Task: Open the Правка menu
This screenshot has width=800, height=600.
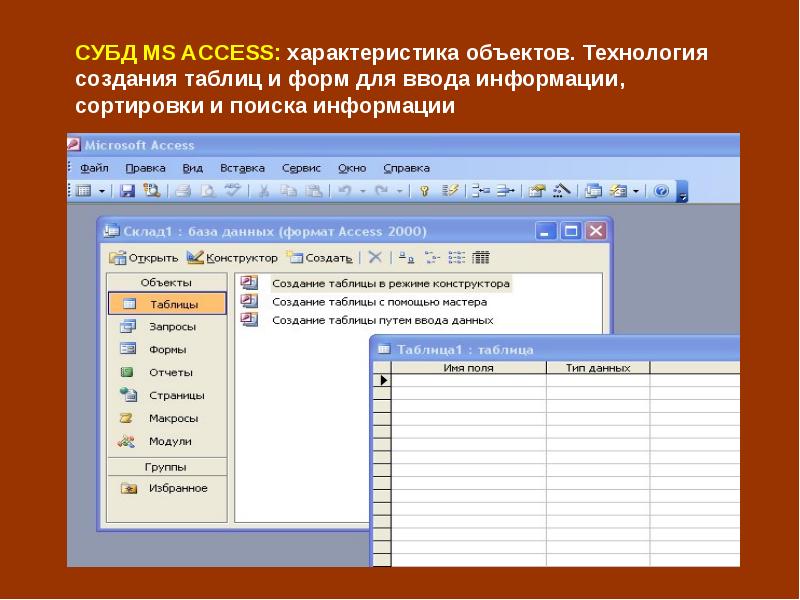Action: point(145,168)
